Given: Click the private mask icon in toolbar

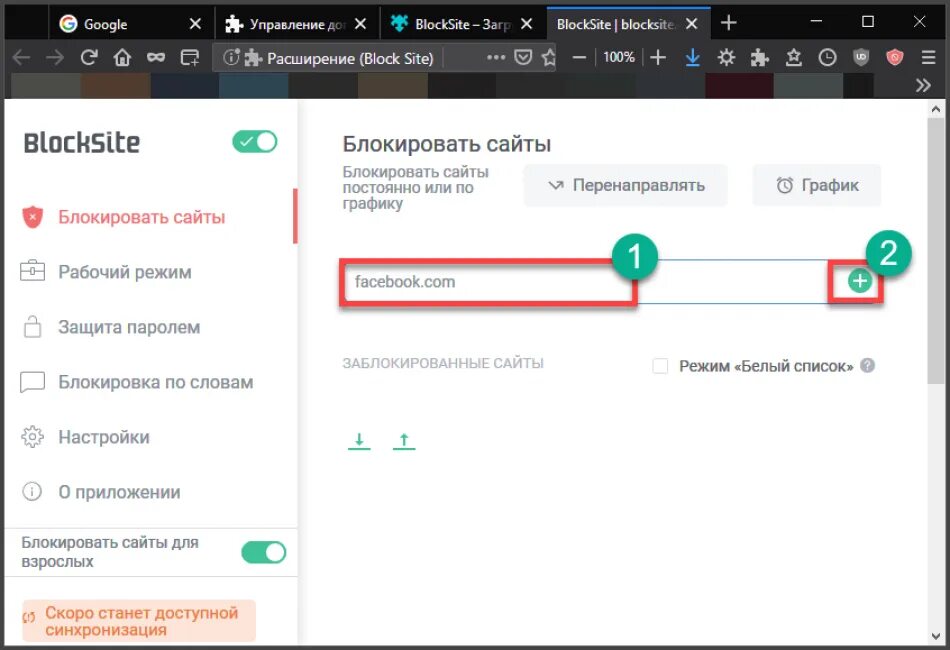Looking at the screenshot, I should pyautogui.click(x=156, y=58).
